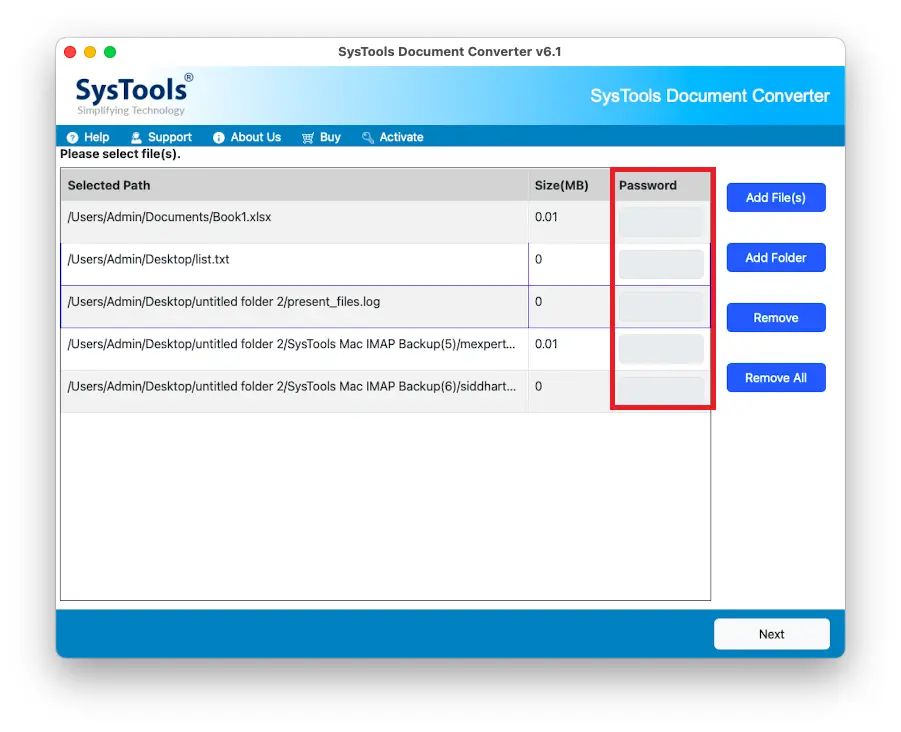
Task: Click password field for IMAP Backup(6) row
Action: pos(661,391)
